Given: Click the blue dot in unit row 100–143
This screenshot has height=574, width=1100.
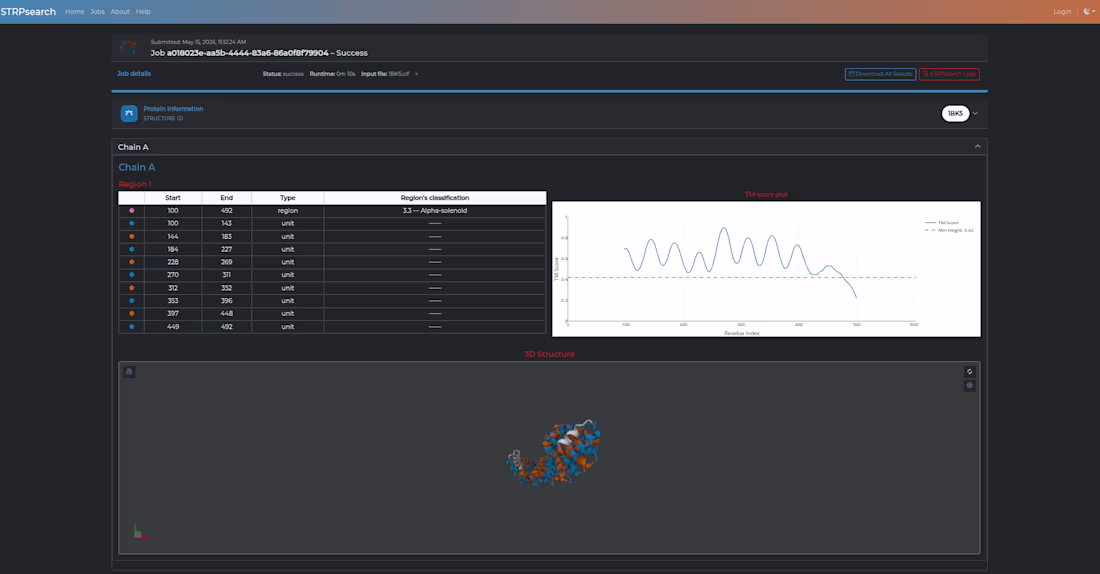Looking at the screenshot, I should tap(131, 223).
